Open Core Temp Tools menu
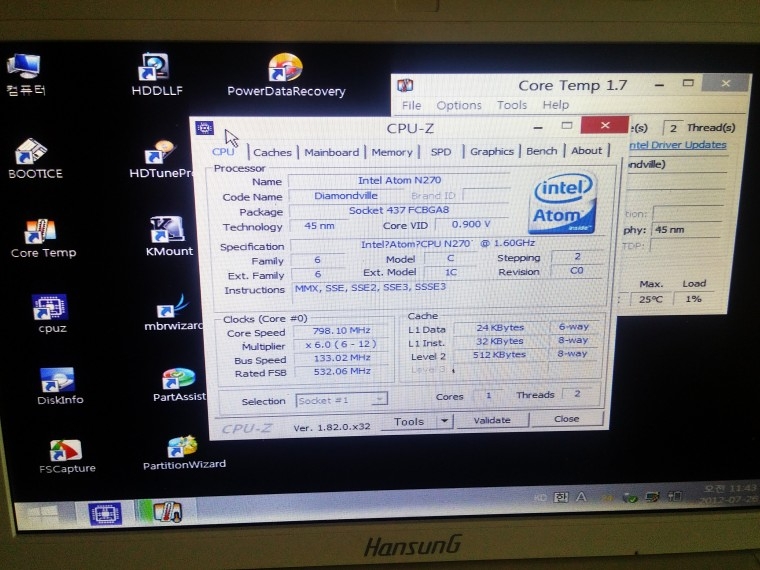This screenshot has width=760, height=570. coord(512,105)
